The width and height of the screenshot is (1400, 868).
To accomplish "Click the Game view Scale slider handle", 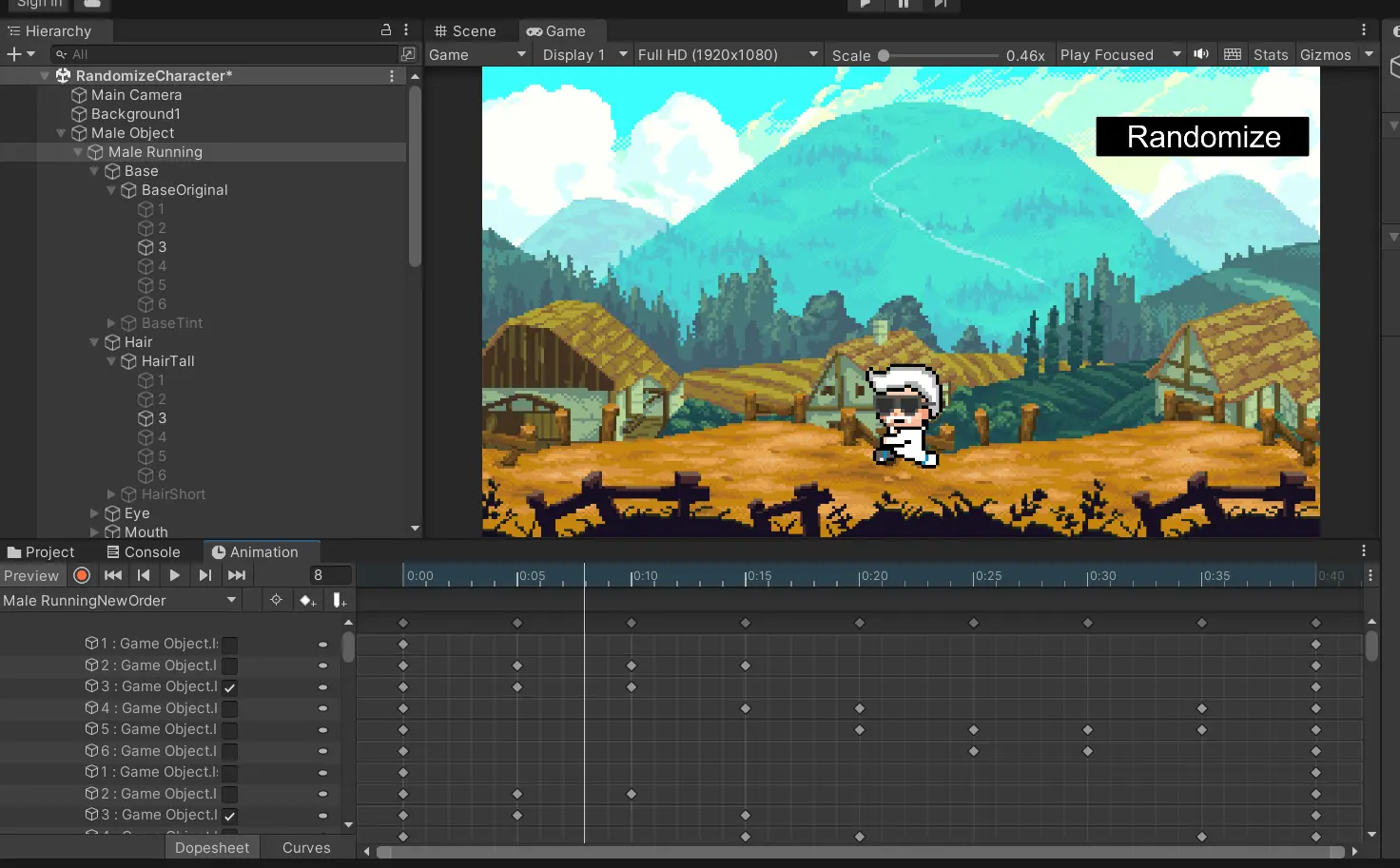I will (x=884, y=55).
